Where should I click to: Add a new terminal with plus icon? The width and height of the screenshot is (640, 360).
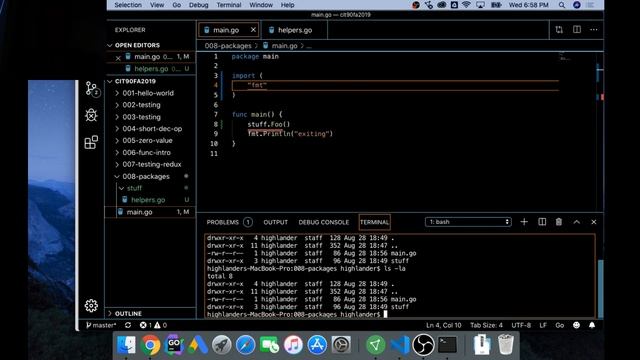pyautogui.click(x=524, y=222)
